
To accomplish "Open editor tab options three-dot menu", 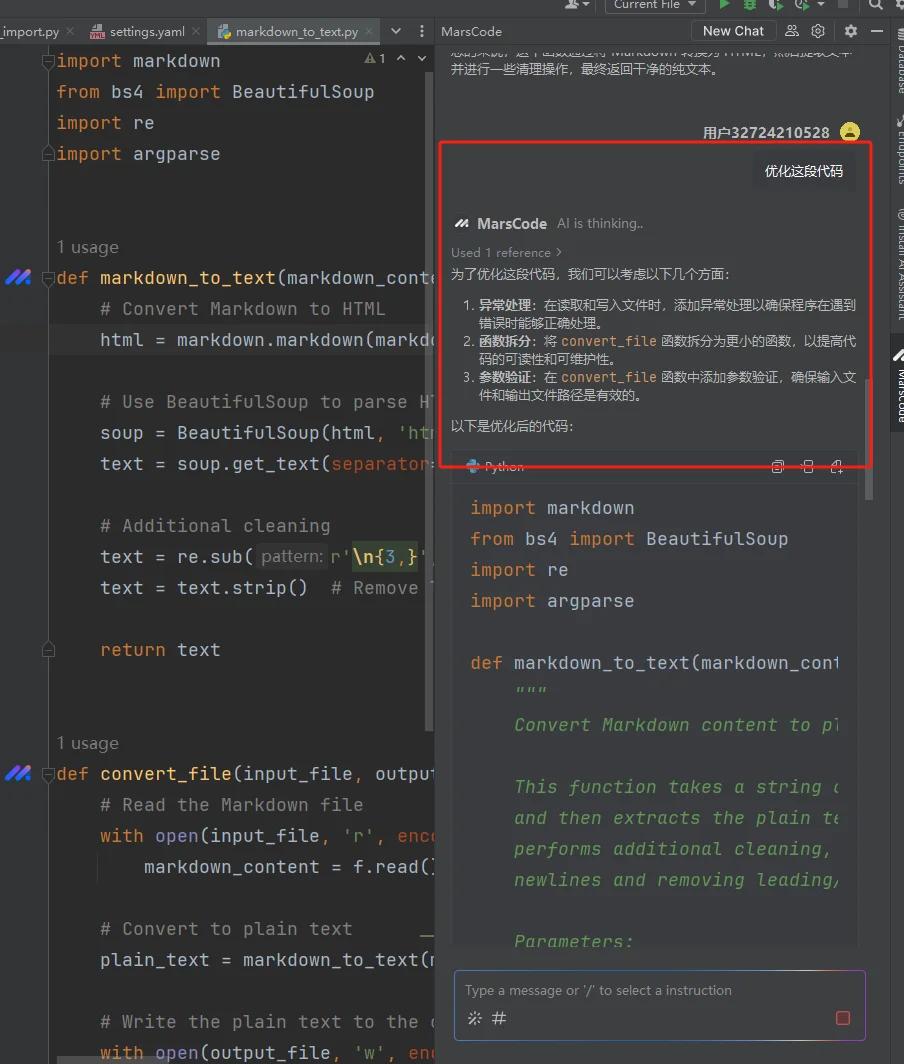I will point(421,31).
